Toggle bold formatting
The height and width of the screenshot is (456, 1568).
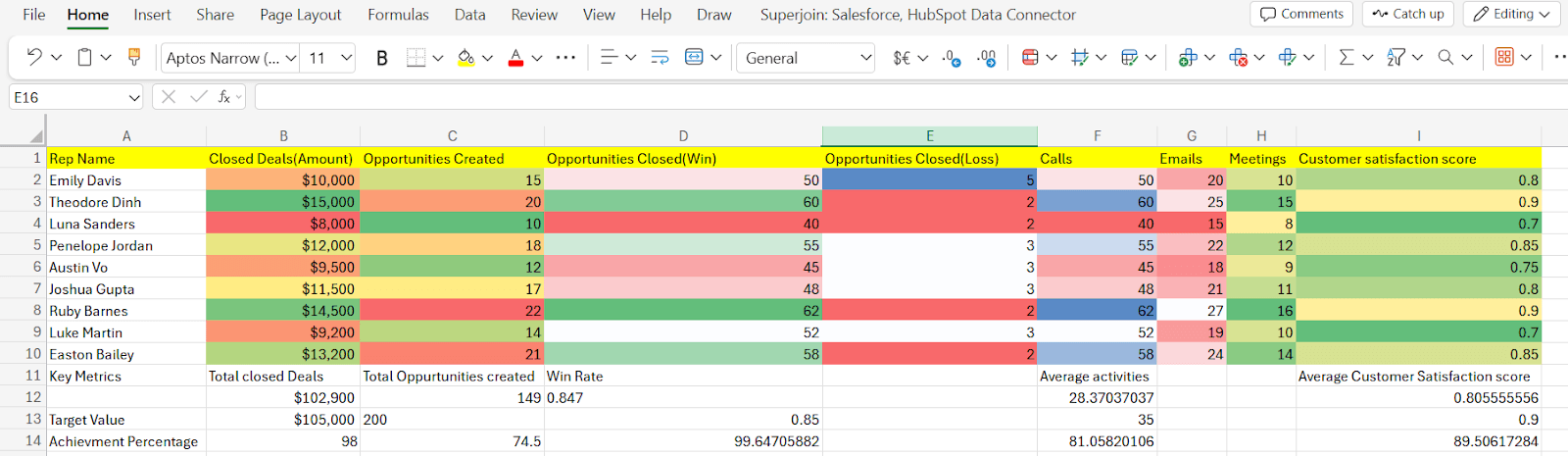coord(382,58)
